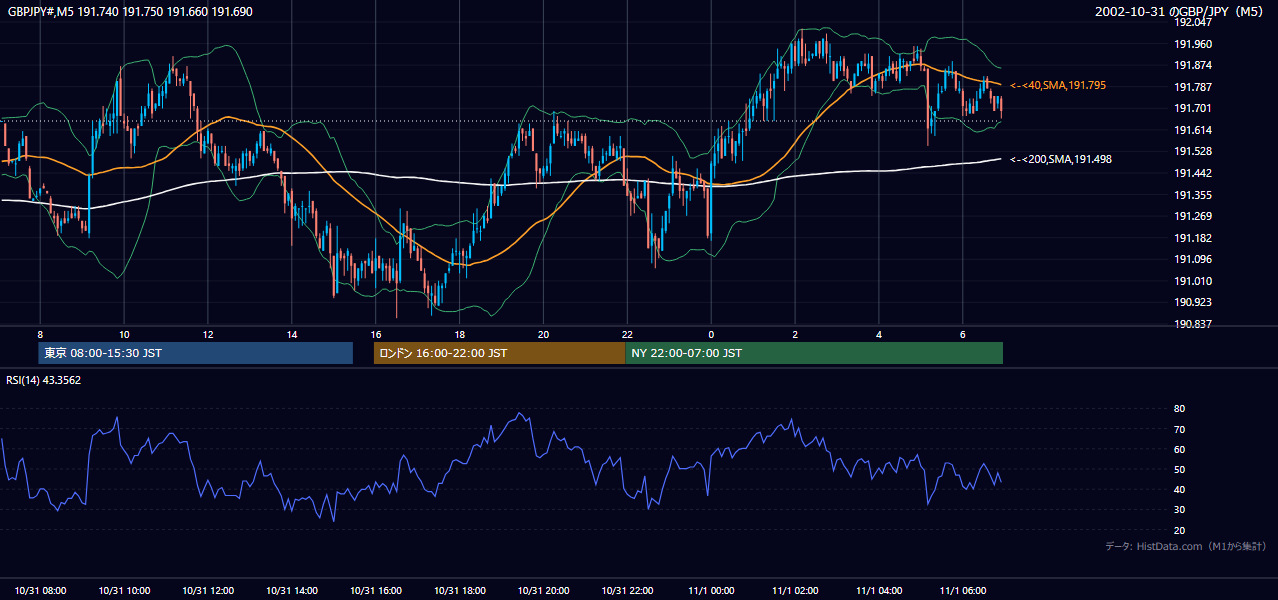The width and height of the screenshot is (1278, 600).
Task: Click price axis label 191.614
Action: click(1192, 130)
